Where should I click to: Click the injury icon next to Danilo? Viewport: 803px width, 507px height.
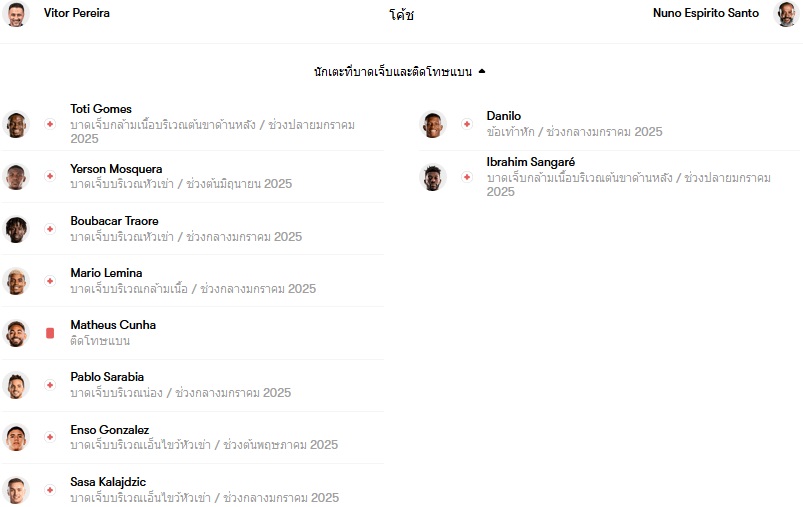pyautogui.click(x=467, y=124)
